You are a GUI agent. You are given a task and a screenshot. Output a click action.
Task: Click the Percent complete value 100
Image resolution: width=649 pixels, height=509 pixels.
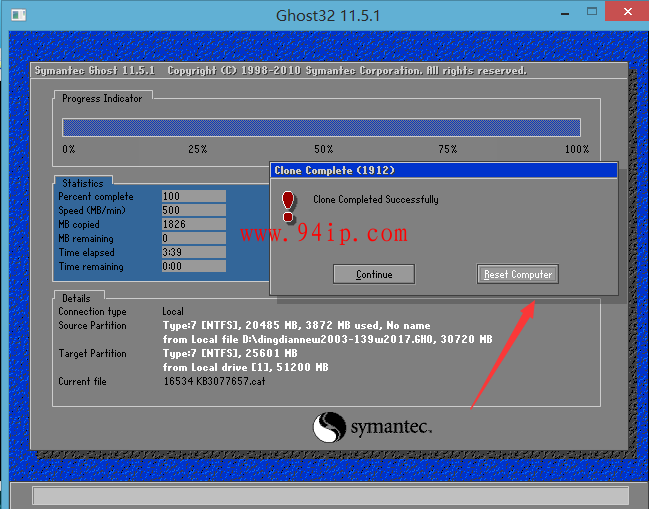pos(194,196)
